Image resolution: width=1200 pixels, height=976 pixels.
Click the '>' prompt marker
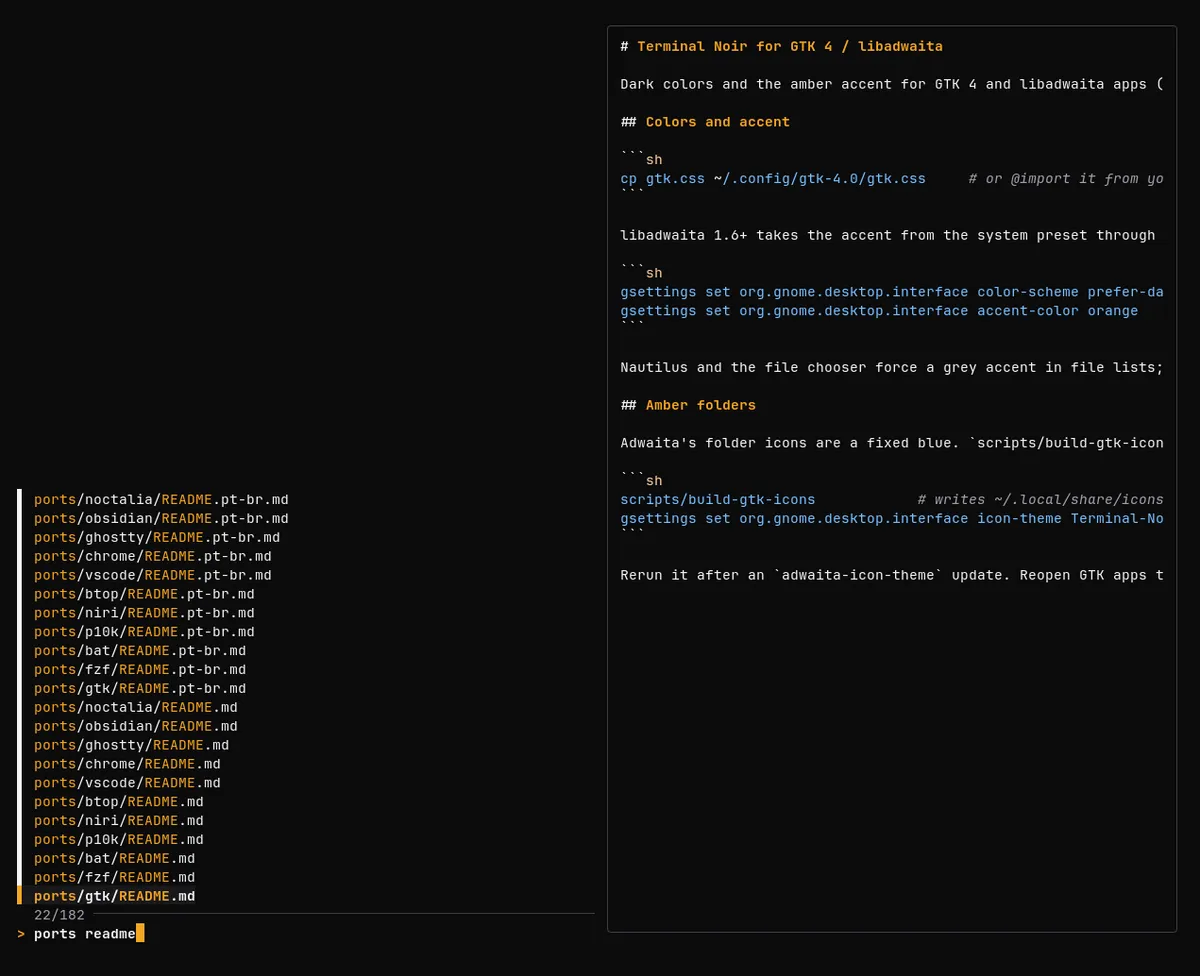coord(21,934)
